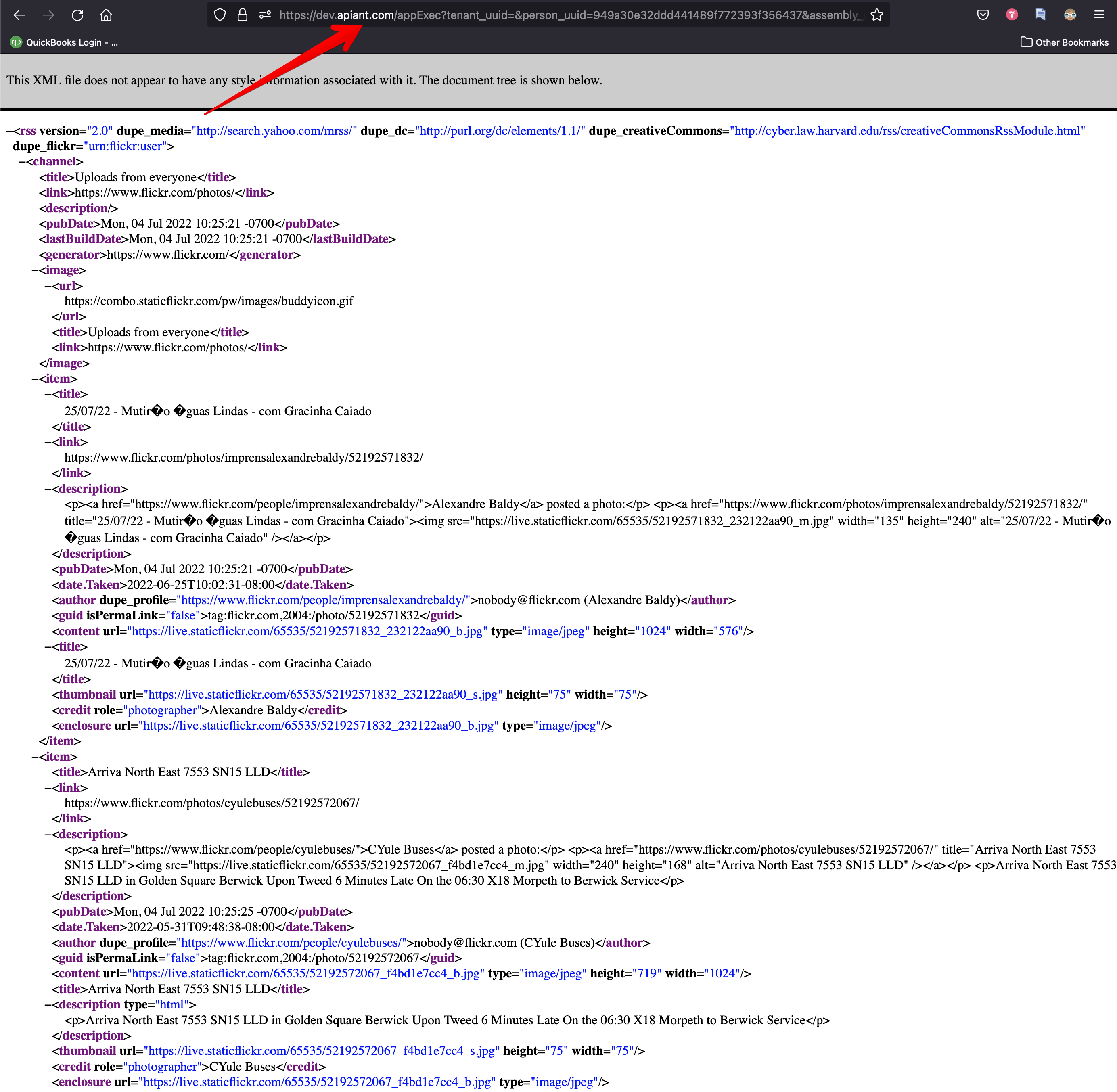Bookmark this page with the star
The width and height of the screenshot is (1117, 1092).
click(876, 15)
